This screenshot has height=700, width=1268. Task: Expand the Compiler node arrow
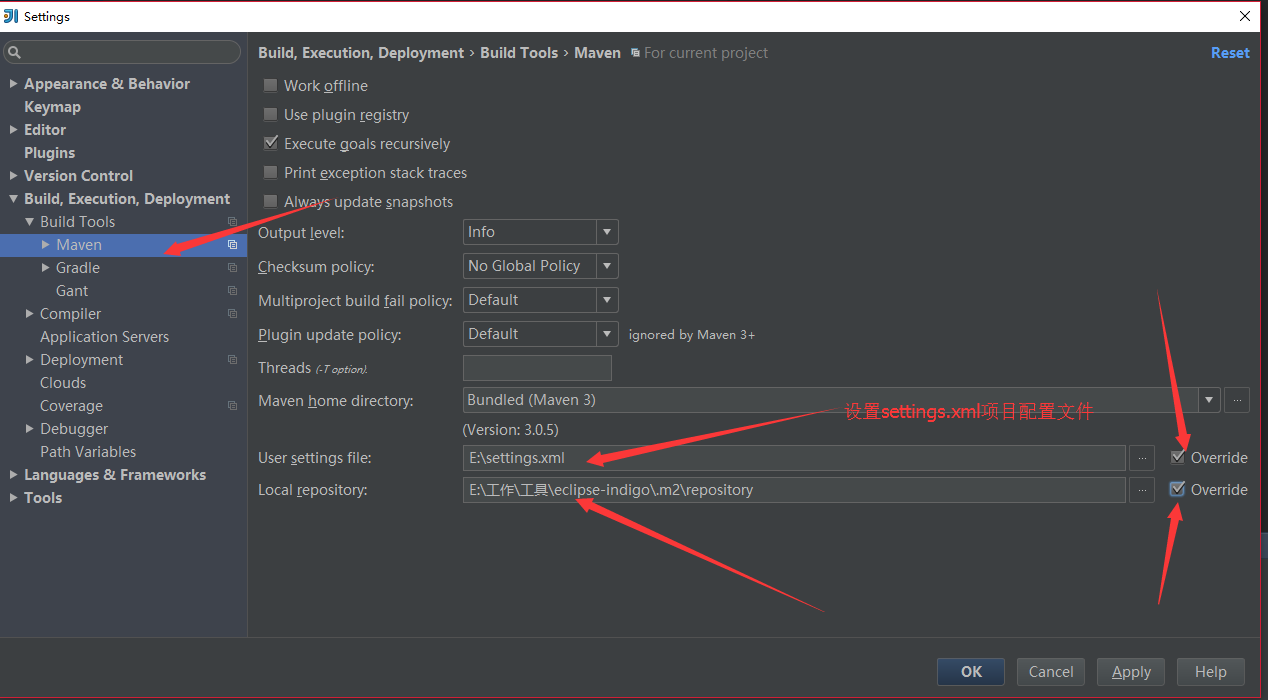click(x=29, y=314)
